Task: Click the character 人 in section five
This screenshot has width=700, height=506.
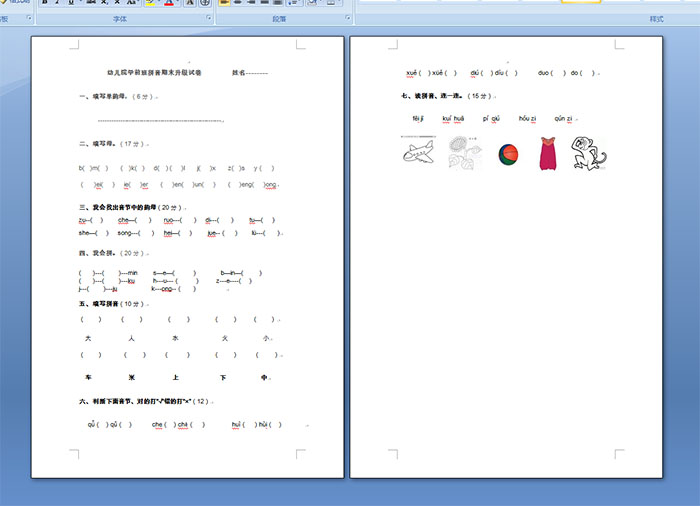Action: tap(131, 339)
